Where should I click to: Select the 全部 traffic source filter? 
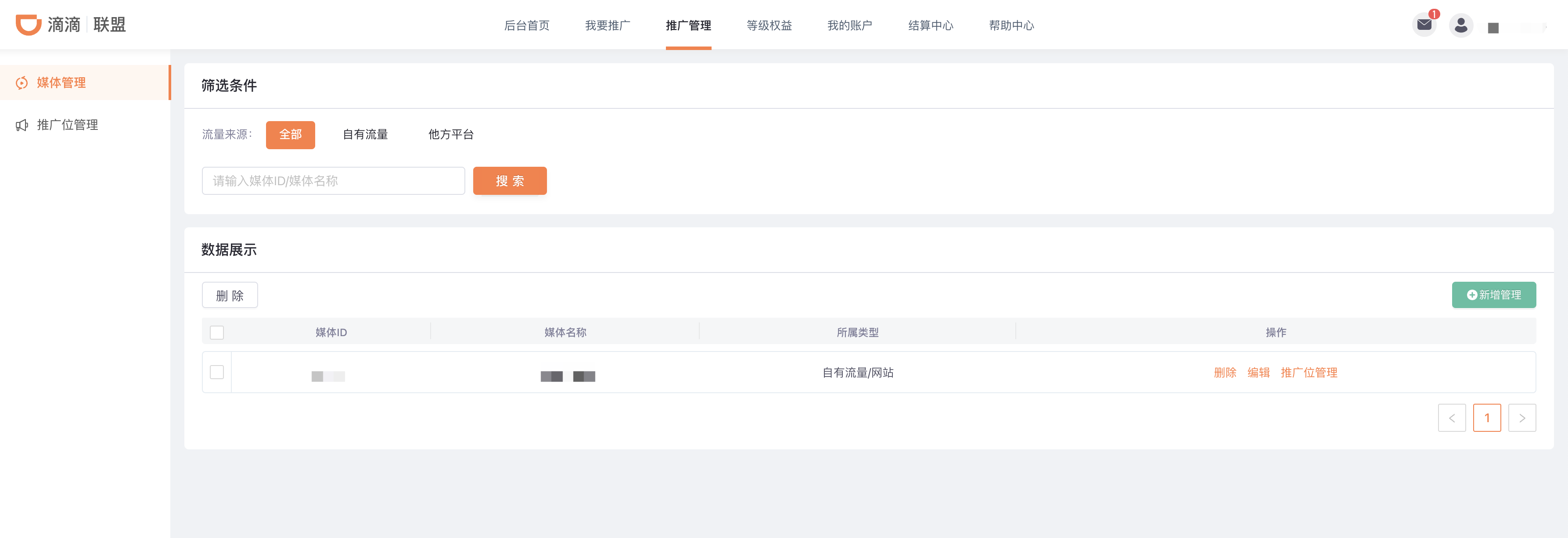(x=290, y=134)
